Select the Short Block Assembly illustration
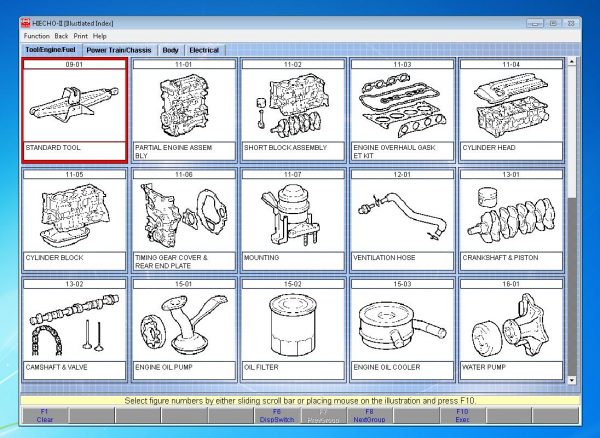Screen dimensions: 600x438 [x=293, y=105]
